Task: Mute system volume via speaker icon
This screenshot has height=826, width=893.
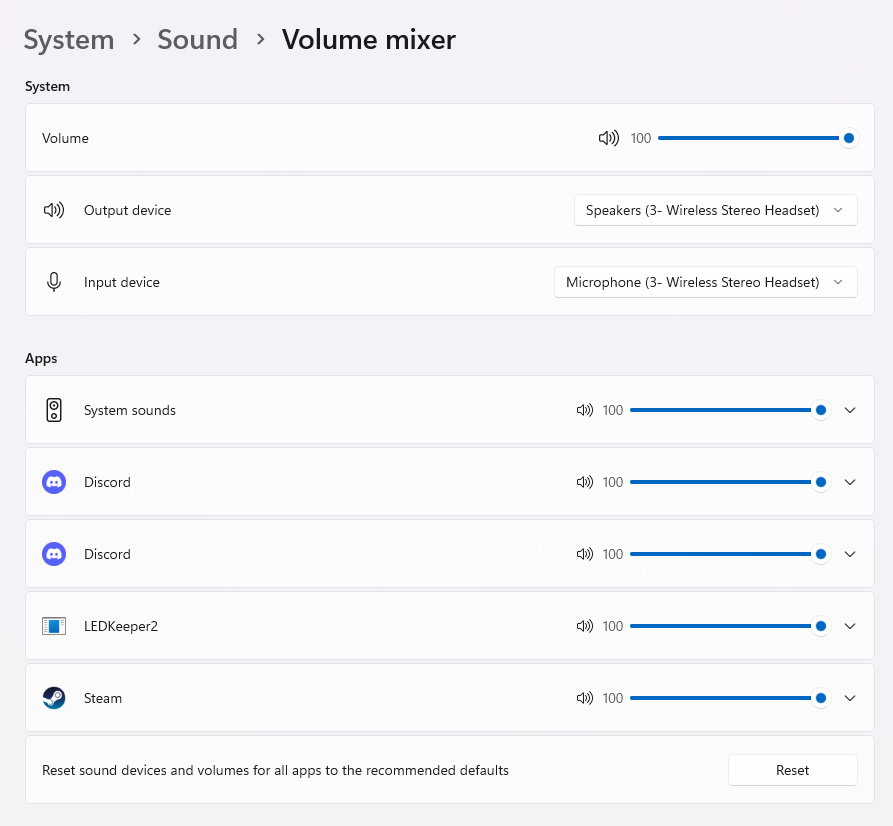Action: click(x=608, y=138)
